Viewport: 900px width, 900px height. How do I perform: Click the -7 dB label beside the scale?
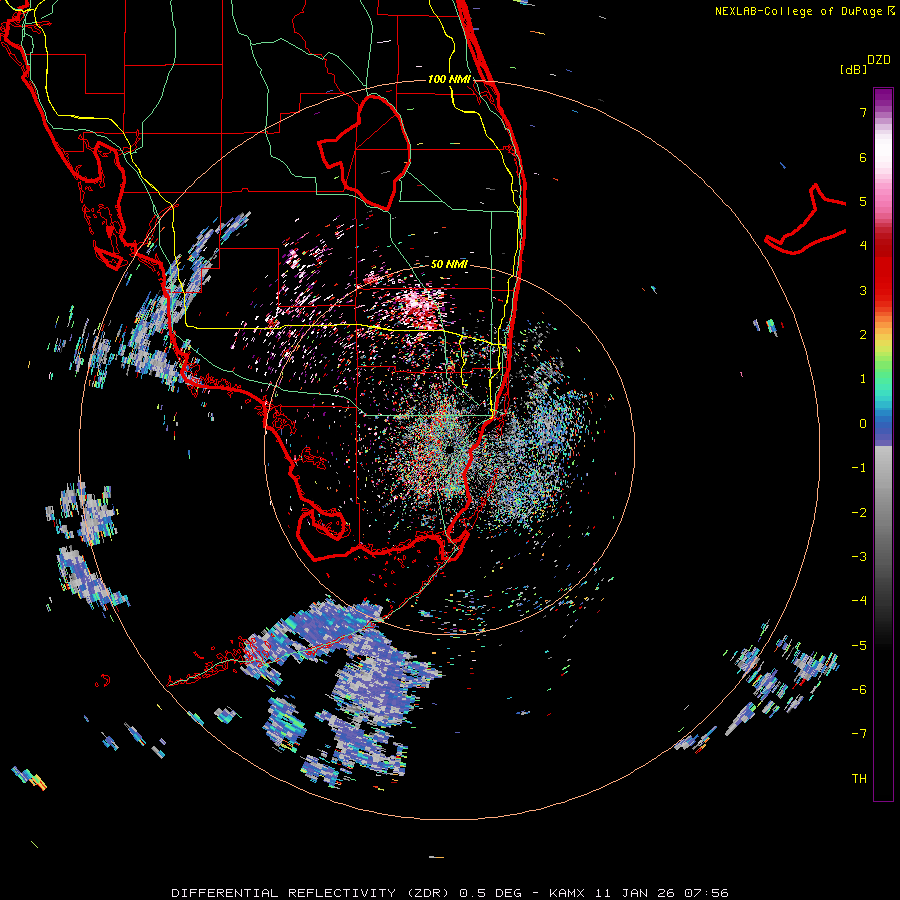[859, 734]
